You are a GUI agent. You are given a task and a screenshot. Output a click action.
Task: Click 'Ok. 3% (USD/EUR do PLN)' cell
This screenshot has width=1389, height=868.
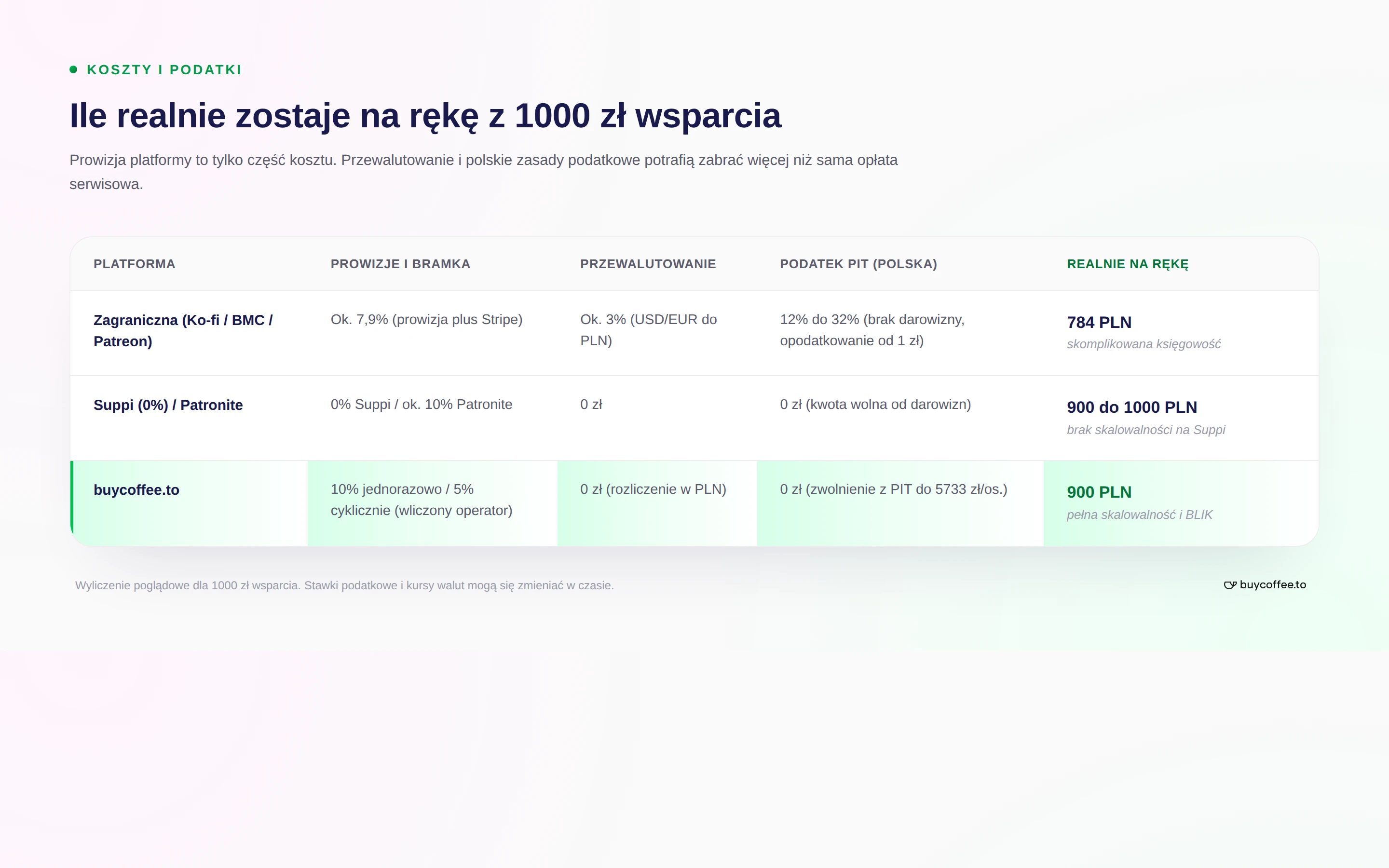click(x=649, y=330)
